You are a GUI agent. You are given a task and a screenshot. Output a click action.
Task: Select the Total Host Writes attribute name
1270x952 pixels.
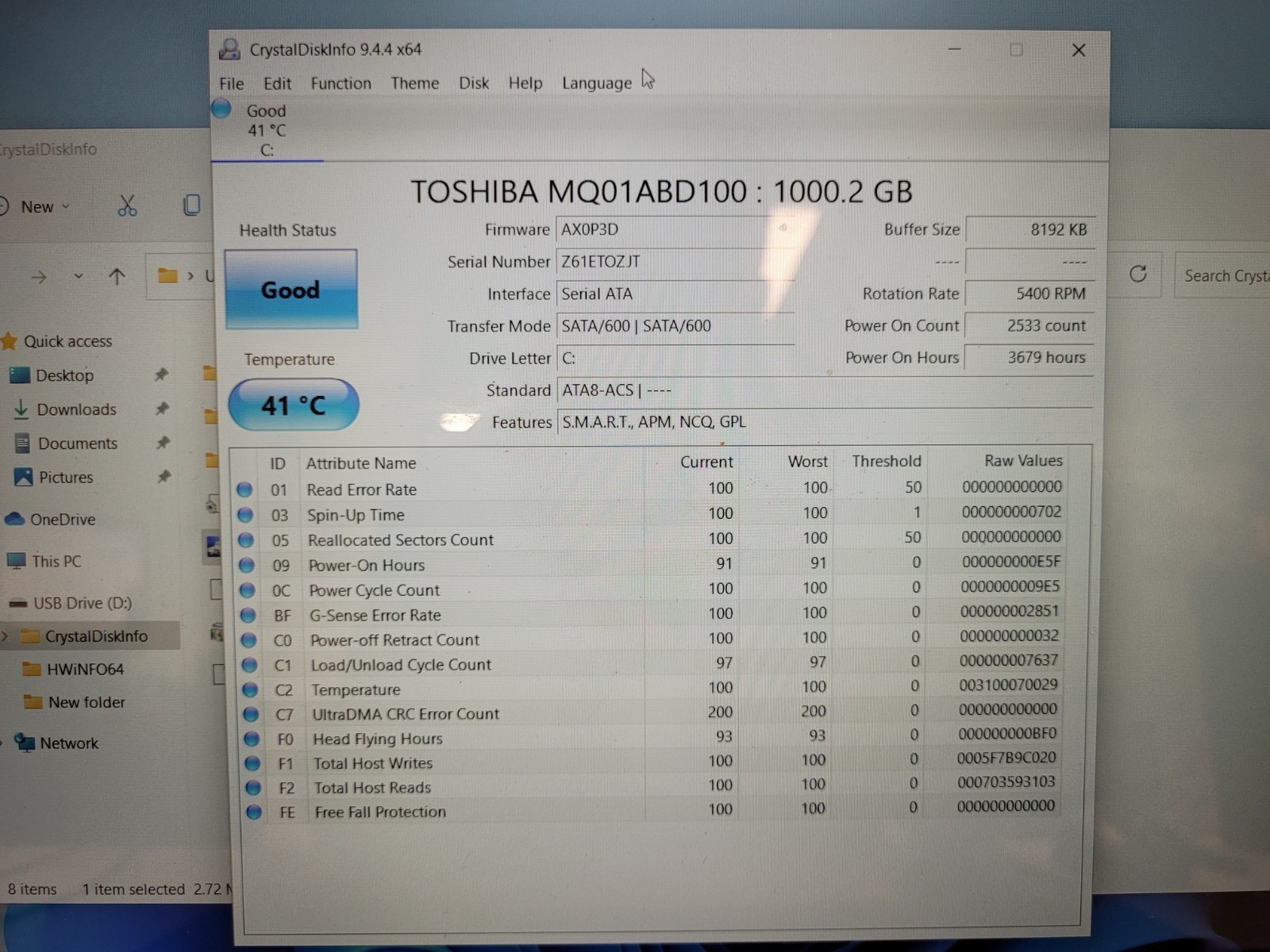point(373,763)
